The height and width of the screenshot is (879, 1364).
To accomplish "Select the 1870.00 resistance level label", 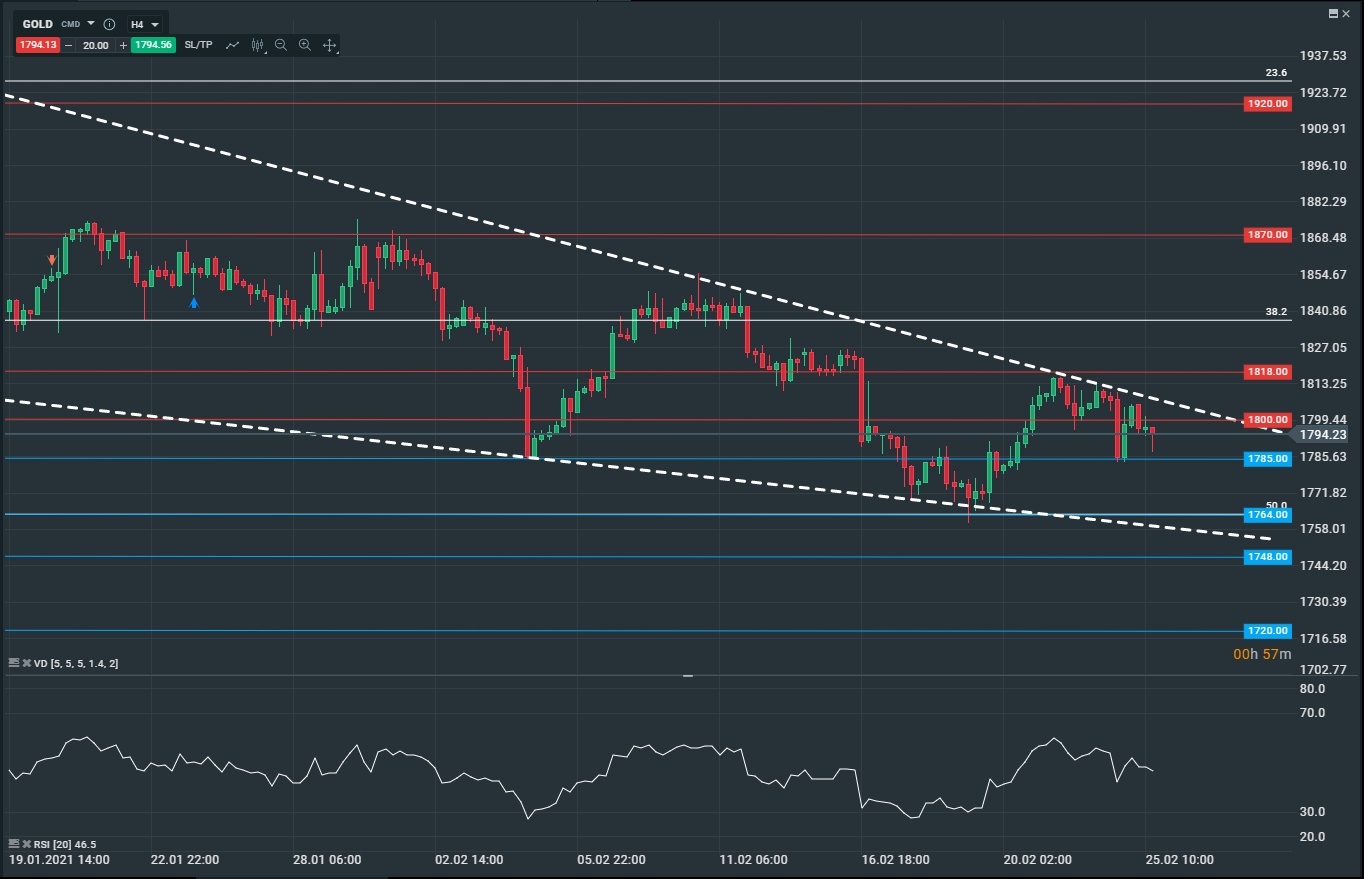I will tap(1267, 235).
